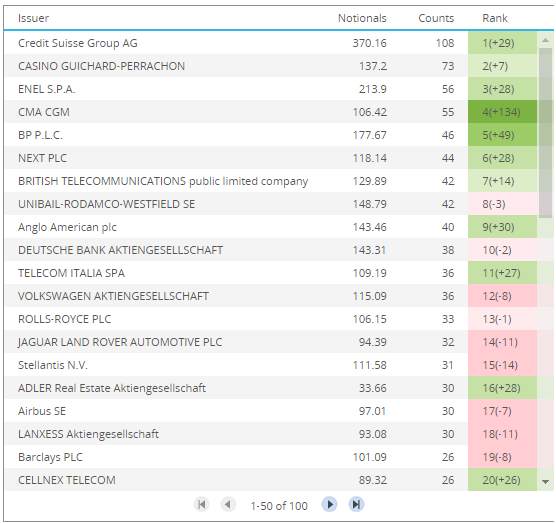Click notional value 370.16
This screenshot has width=556, height=523.
369,43
